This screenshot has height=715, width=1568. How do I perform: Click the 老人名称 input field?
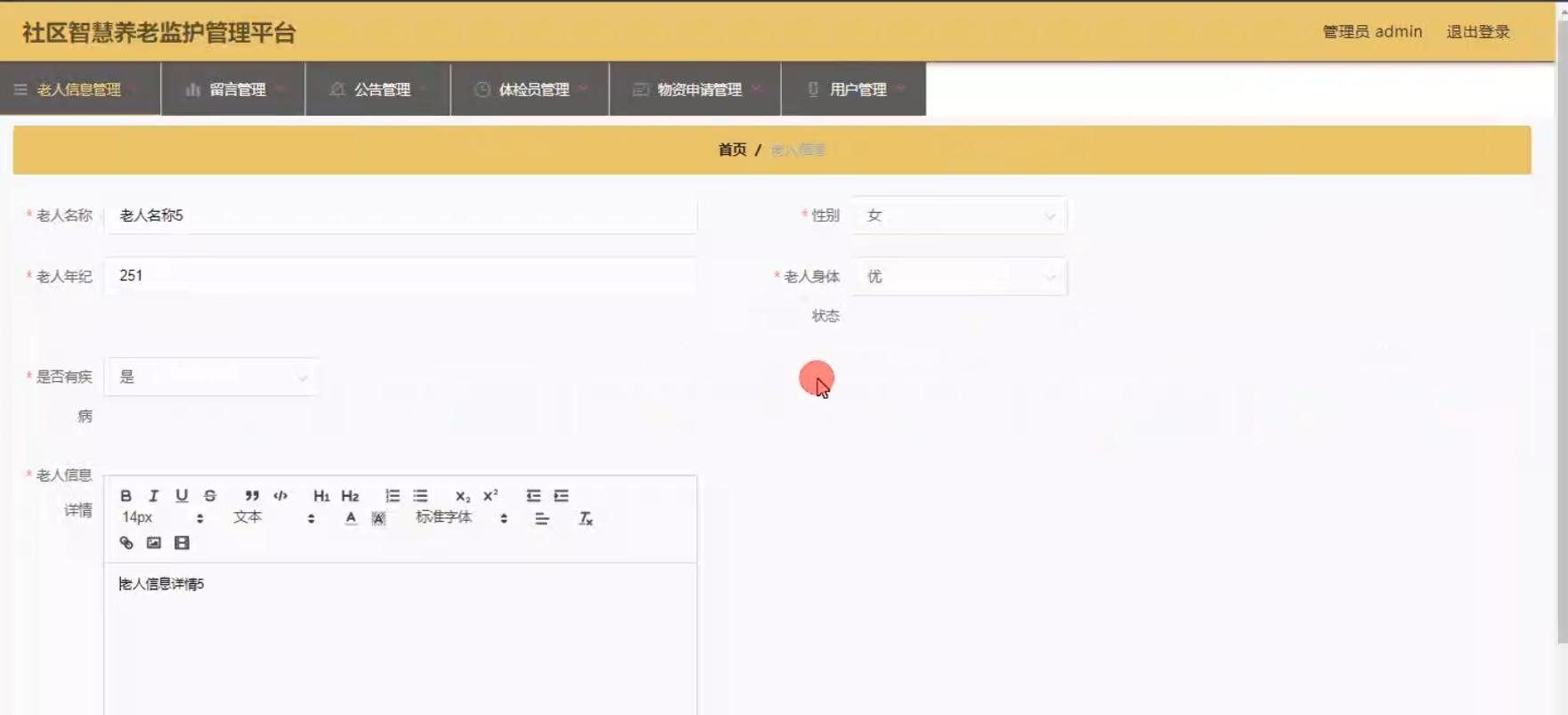point(401,215)
